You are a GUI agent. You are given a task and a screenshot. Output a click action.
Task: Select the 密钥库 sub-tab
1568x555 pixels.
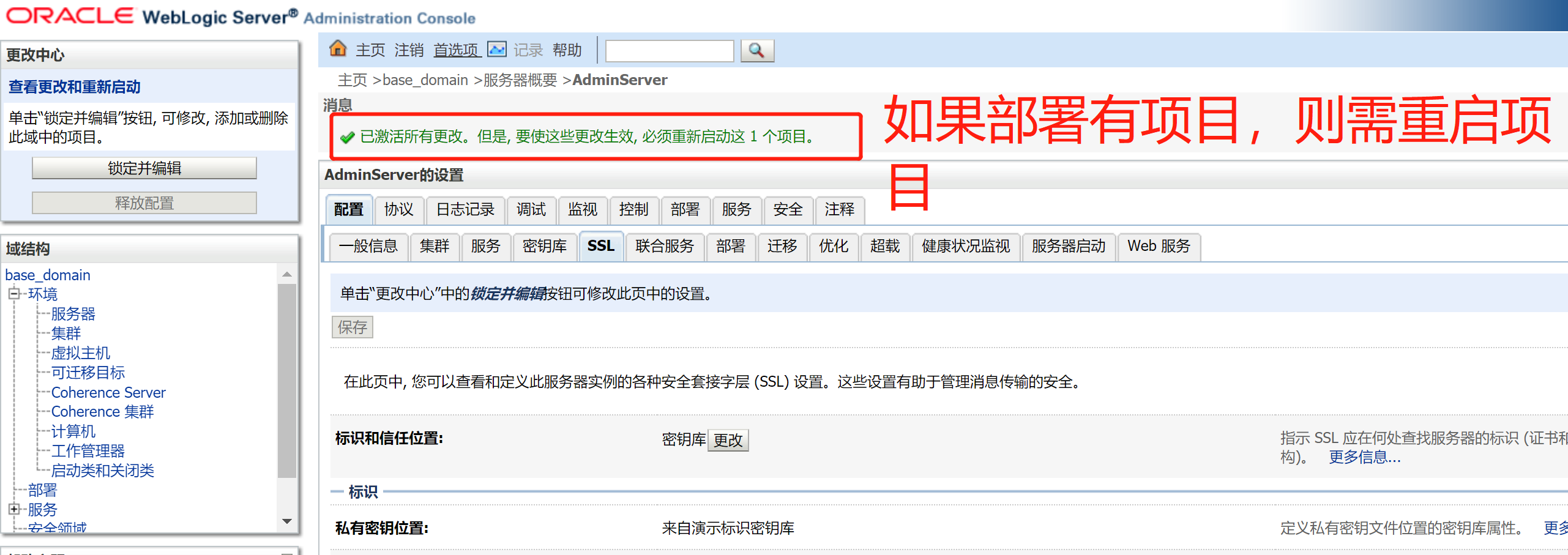(x=545, y=247)
